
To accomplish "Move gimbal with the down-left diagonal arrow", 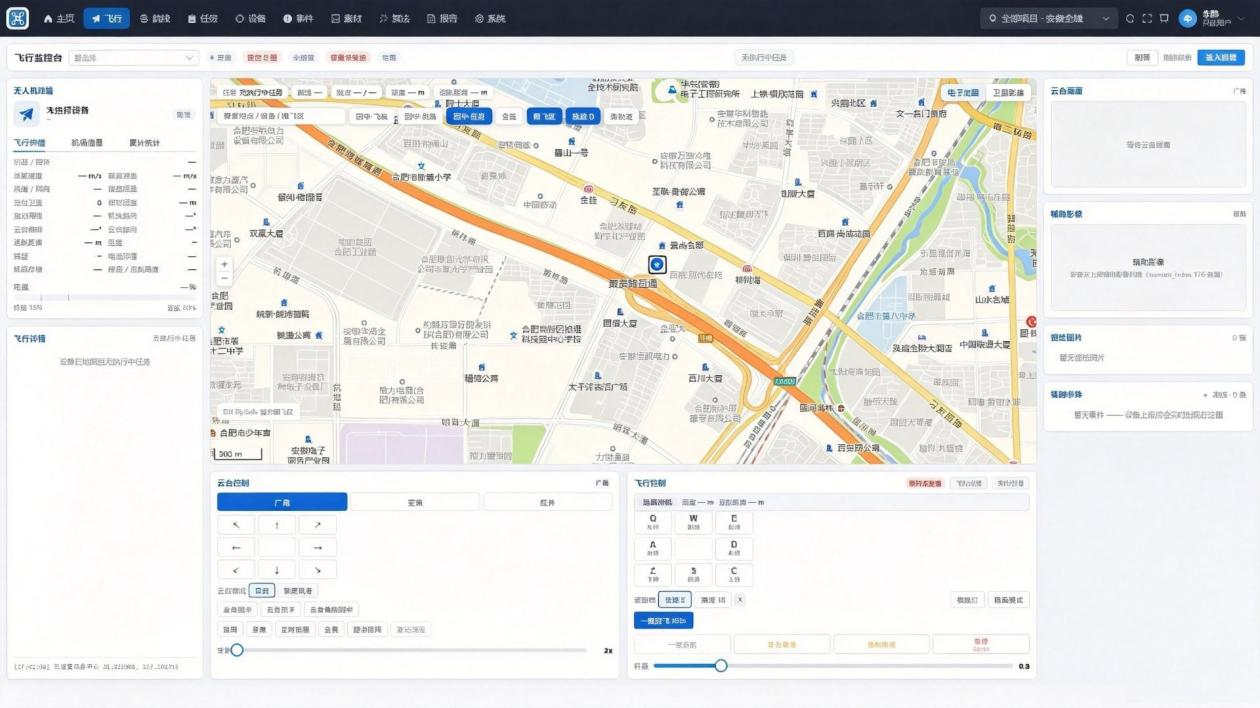I will coord(236,570).
